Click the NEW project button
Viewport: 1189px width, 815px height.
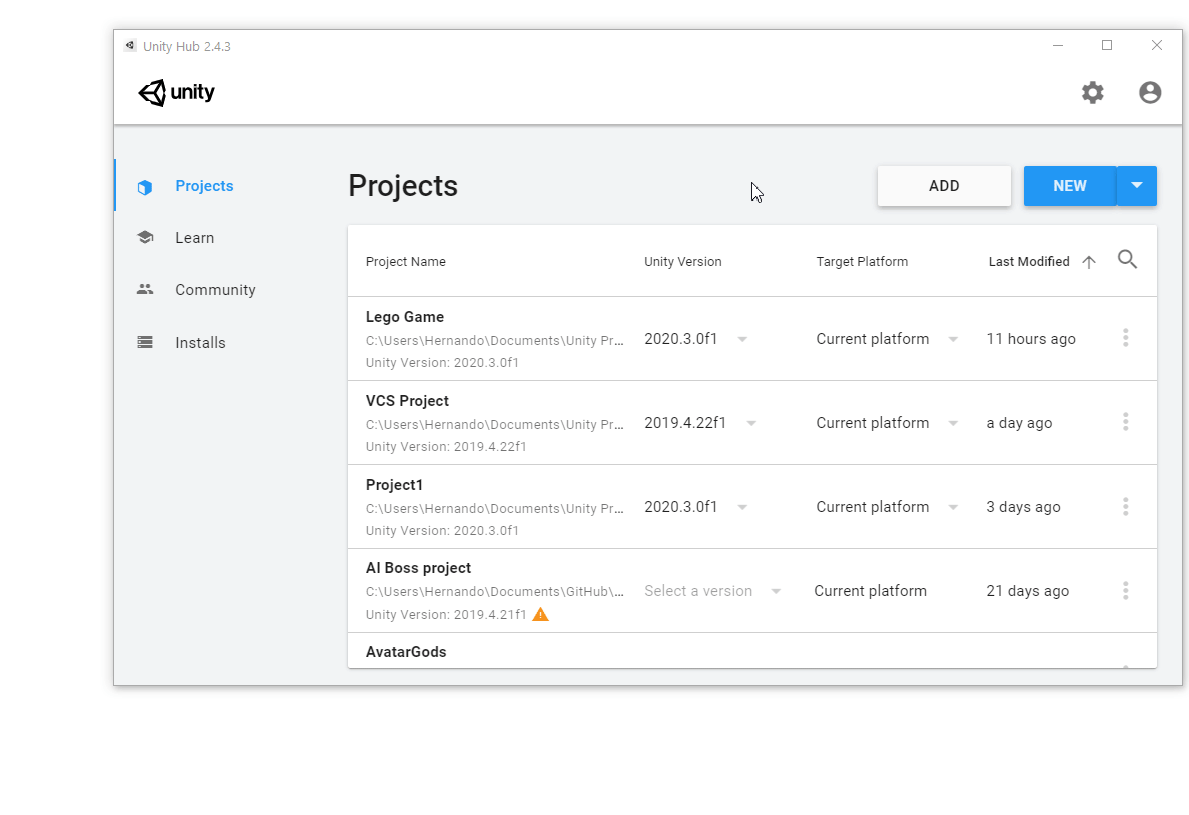tap(1070, 186)
